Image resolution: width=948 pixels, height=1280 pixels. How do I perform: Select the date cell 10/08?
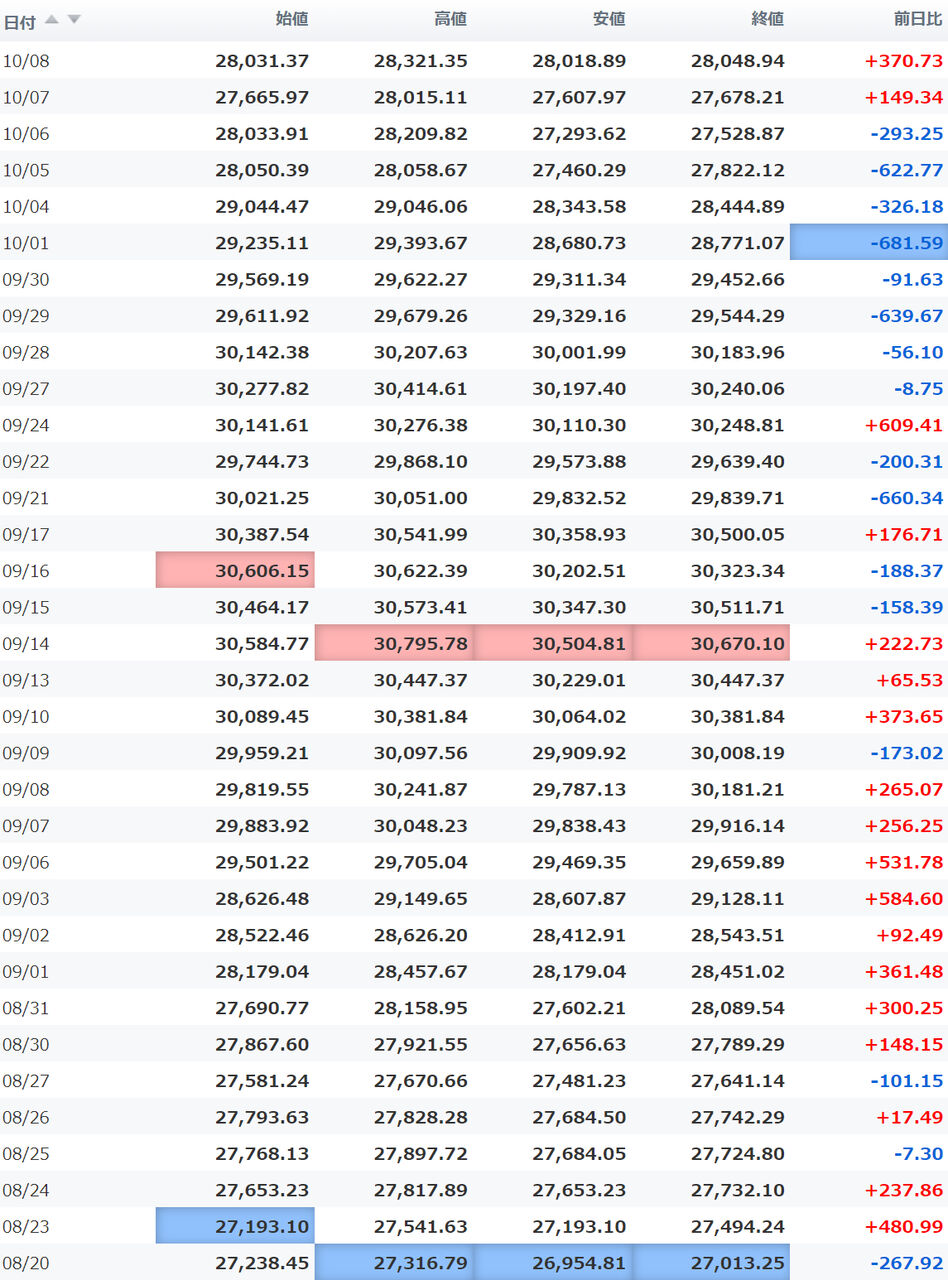pos(26,61)
